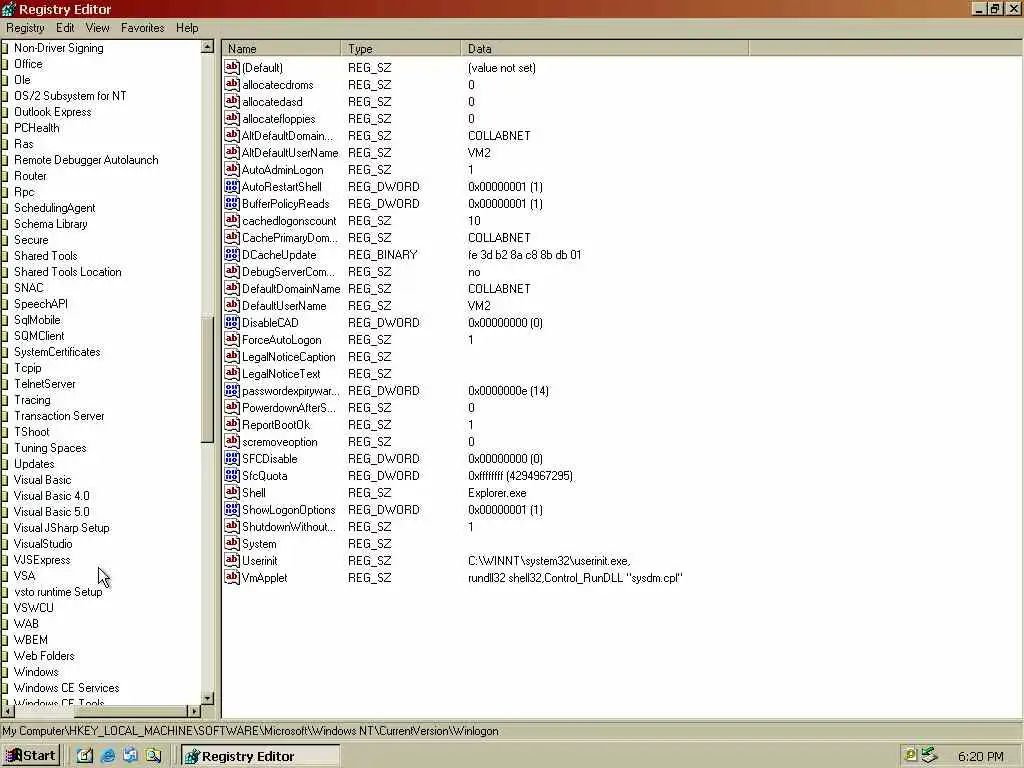Click tree pane horizontal scroll left arrow
The width and height of the screenshot is (1024, 768).
[x=7, y=711]
